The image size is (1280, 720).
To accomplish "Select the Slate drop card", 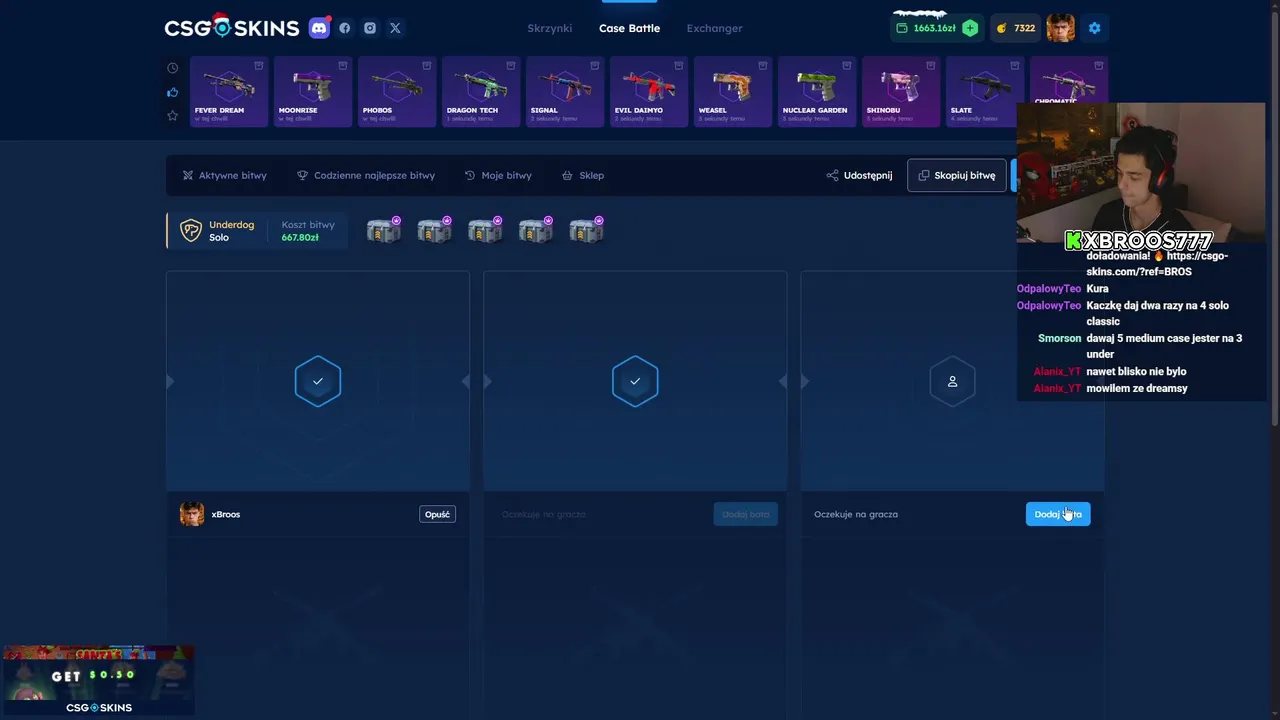I will [x=985, y=92].
